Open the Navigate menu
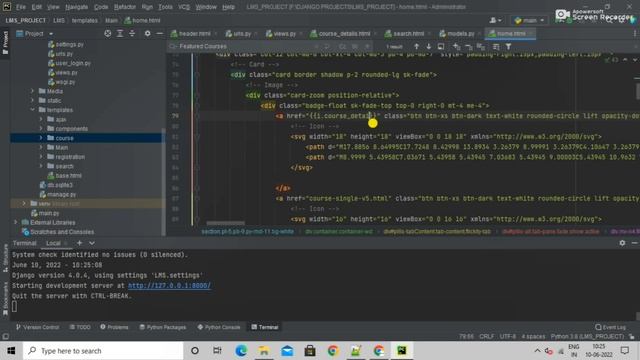The image size is (640, 360). click(x=76, y=7)
